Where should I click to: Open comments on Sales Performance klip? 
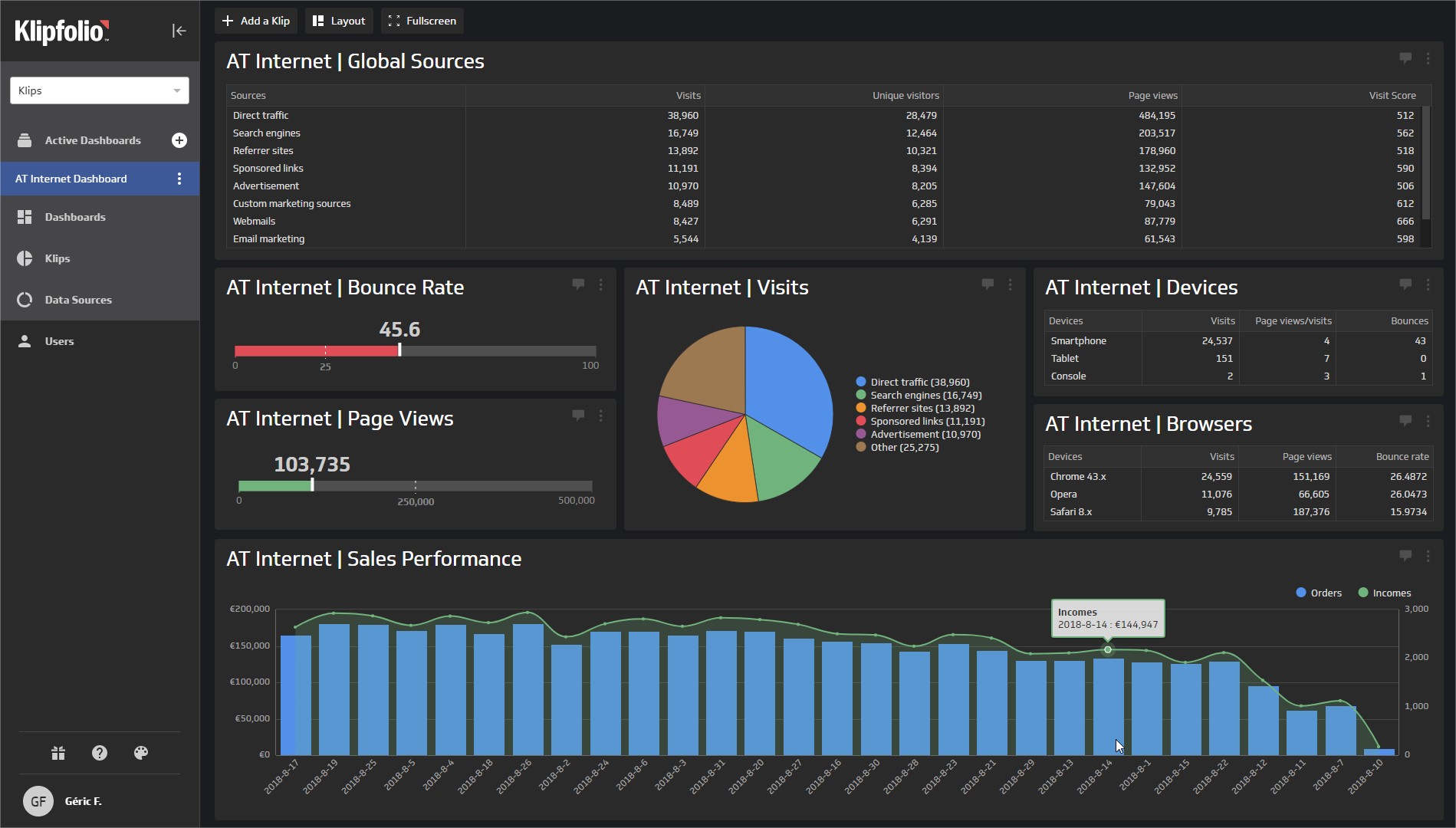pos(1405,556)
